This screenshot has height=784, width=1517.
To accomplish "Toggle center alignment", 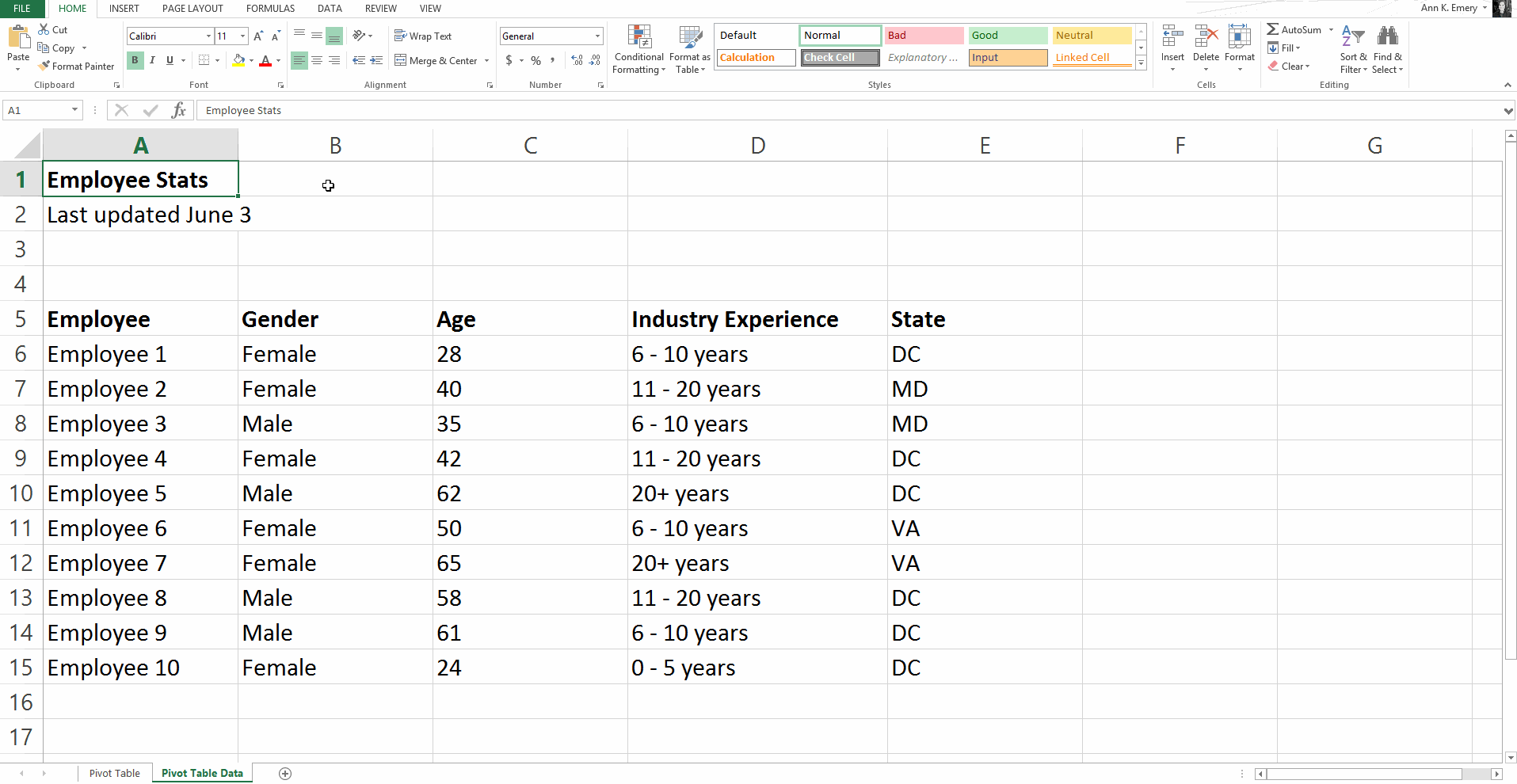I will (x=317, y=60).
